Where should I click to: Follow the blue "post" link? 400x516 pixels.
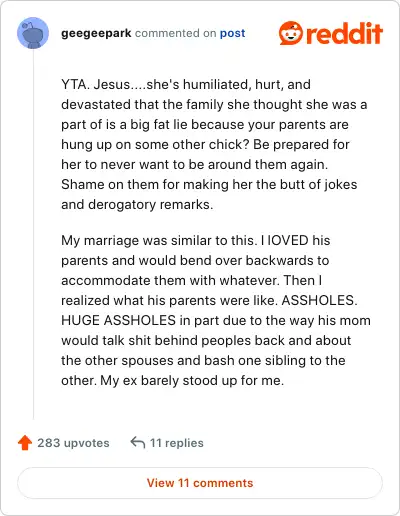point(232,33)
